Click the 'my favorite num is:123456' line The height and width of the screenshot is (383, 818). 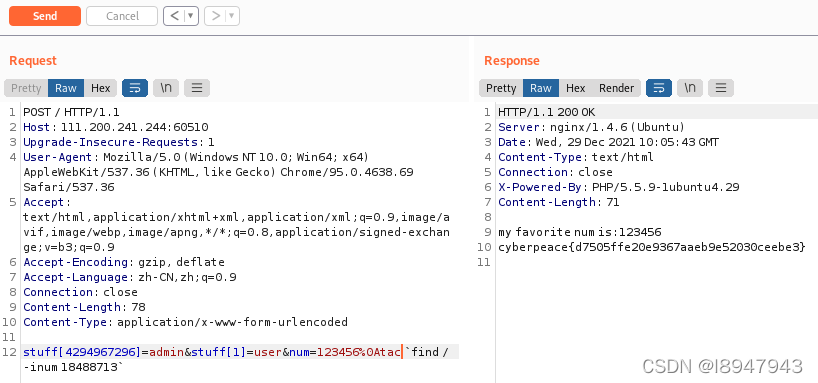[x=580, y=232]
